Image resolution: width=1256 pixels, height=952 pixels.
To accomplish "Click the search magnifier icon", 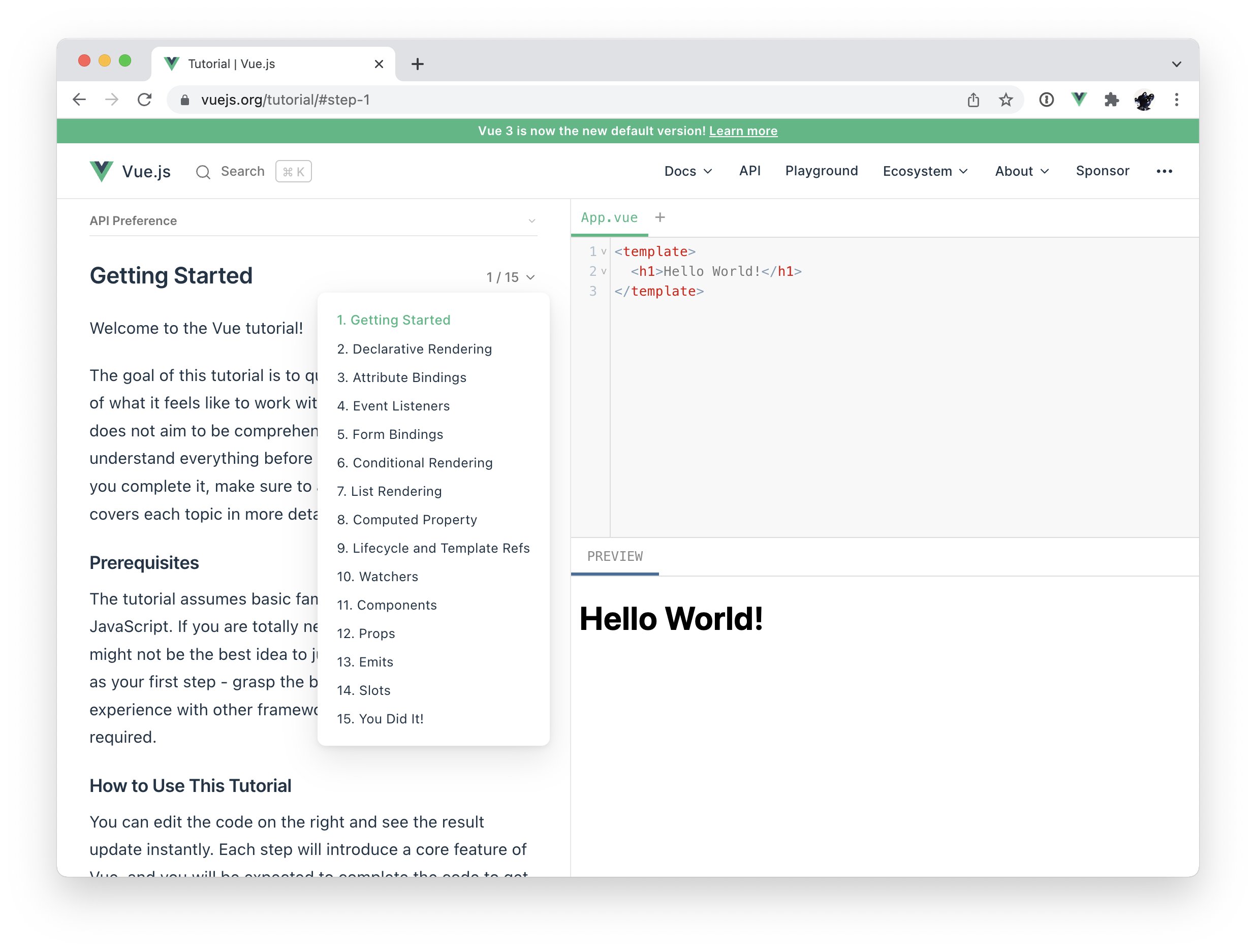I will coord(203,171).
